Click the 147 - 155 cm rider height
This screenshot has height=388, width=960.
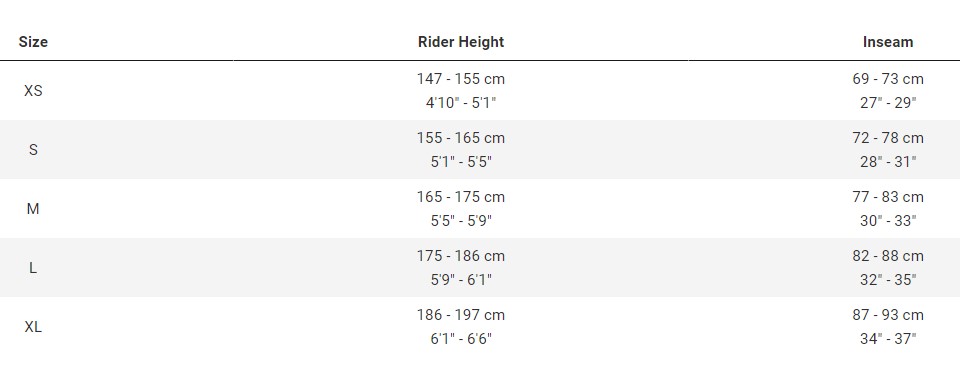pyautogui.click(x=461, y=79)
